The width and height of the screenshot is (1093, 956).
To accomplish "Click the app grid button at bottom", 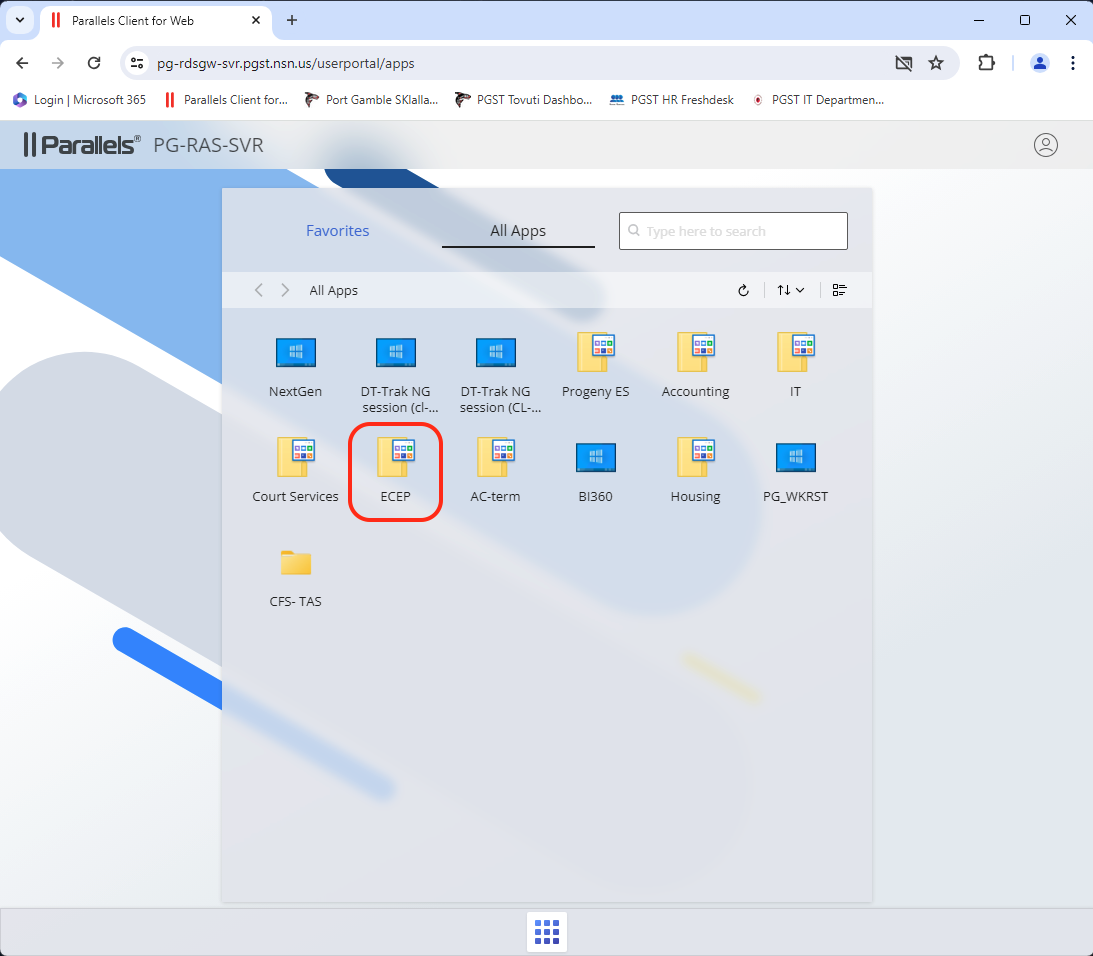I will click(546, 932).
